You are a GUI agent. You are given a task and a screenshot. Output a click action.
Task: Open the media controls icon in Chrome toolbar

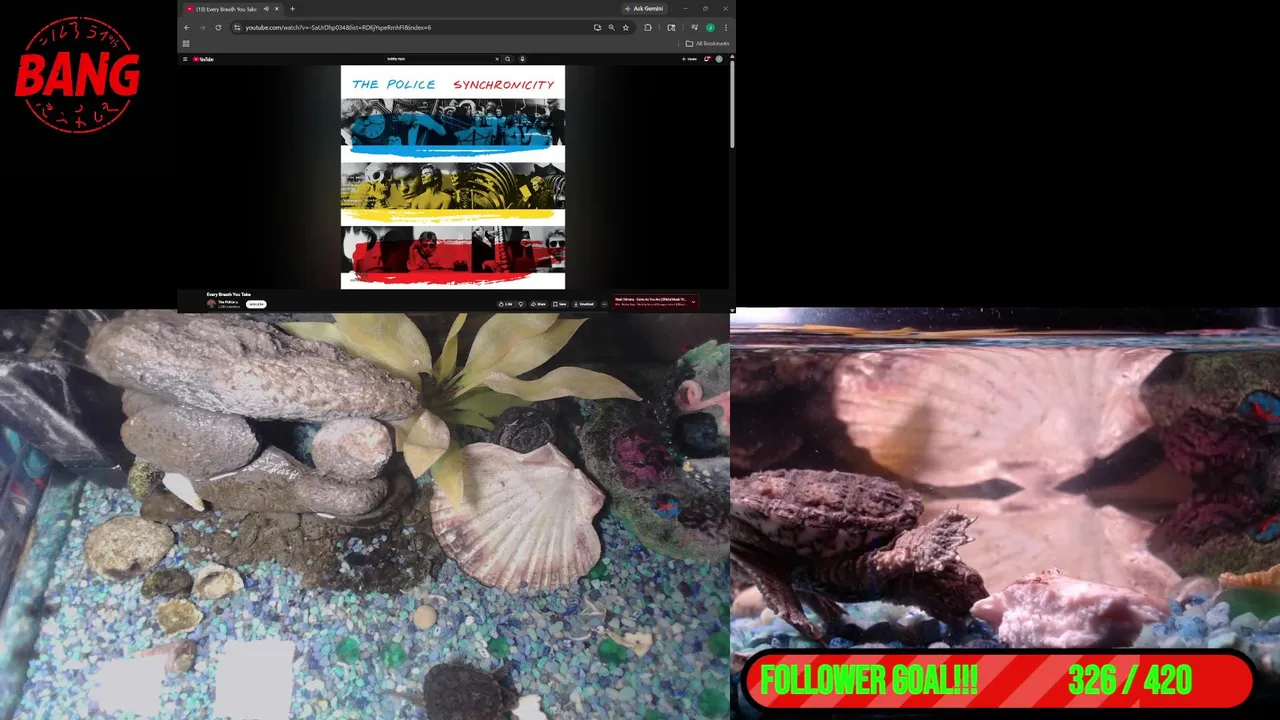pyautogui.click(x=694, y=27)
